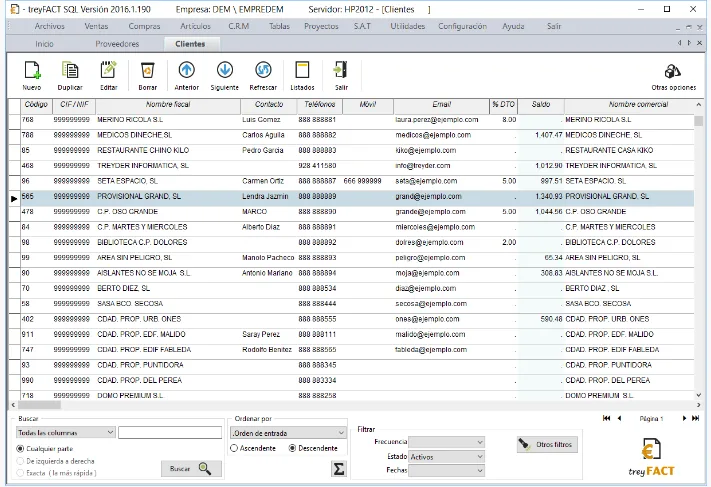
Task: Click horizontal scrollbar right arrow
Action: pyautogui.click(x=699, y=404)
